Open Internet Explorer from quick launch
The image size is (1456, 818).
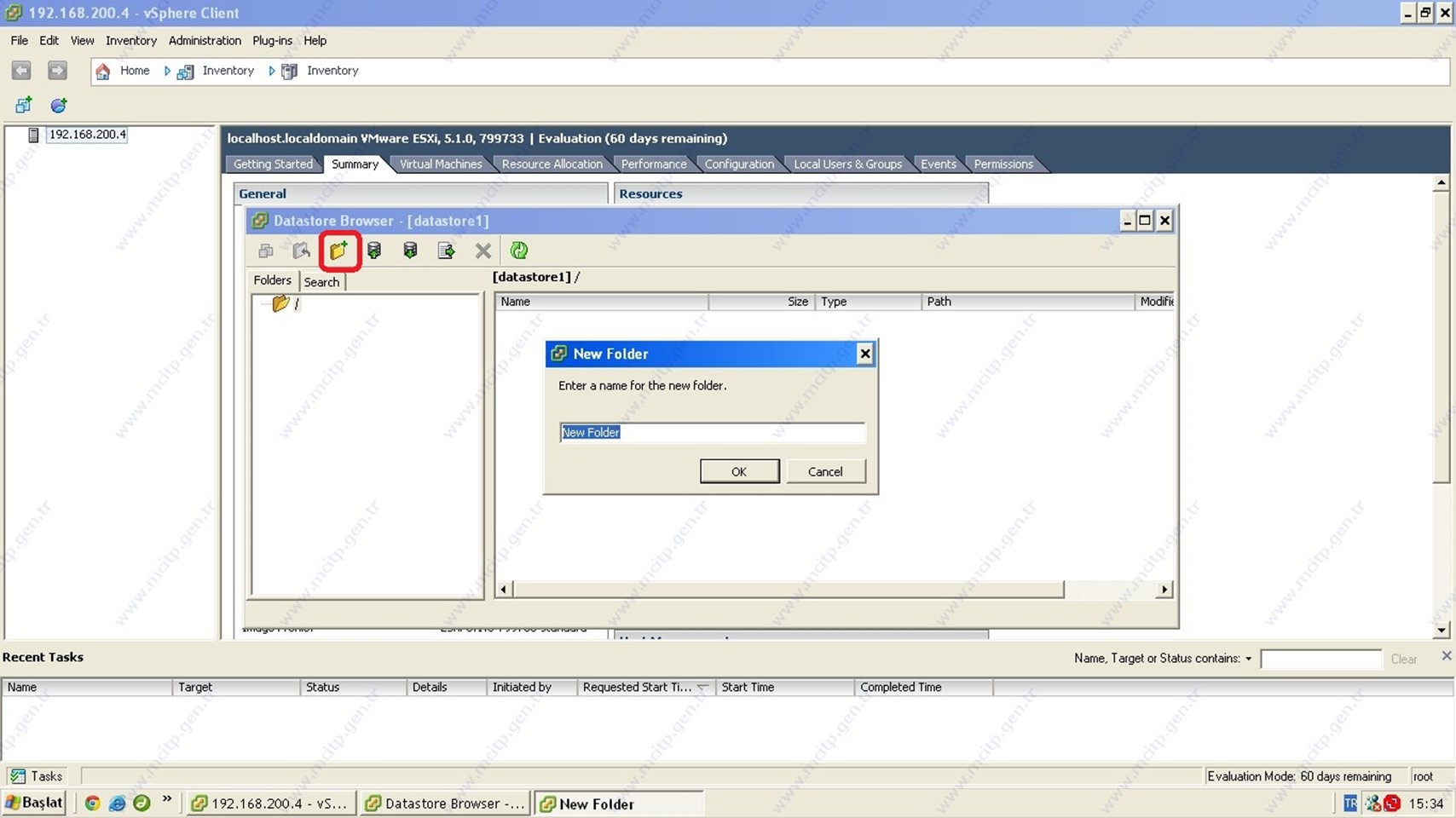point(118,803)
